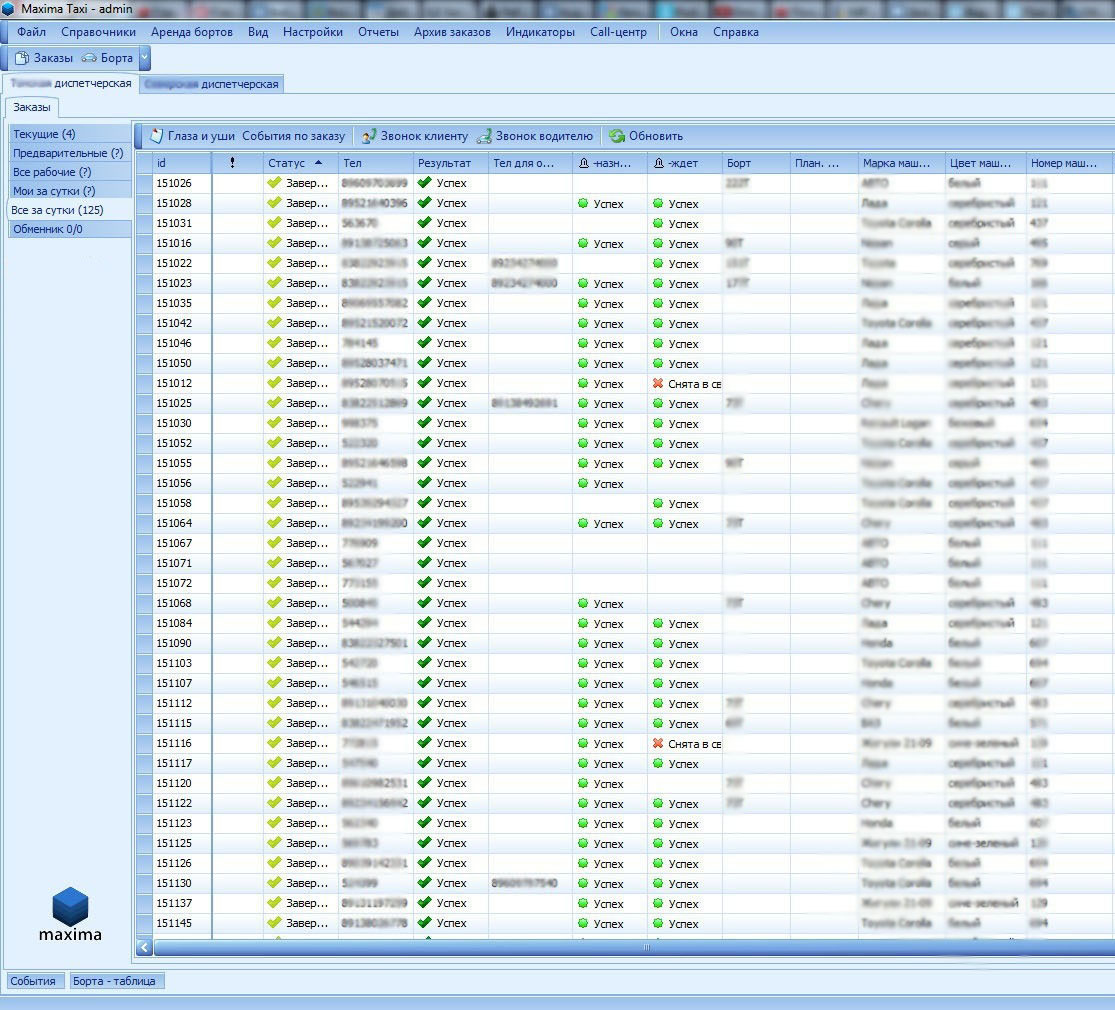The image size is (1115, 1010).
Task: Click status checkmark icon in row 151028
Action: (274, 203)
